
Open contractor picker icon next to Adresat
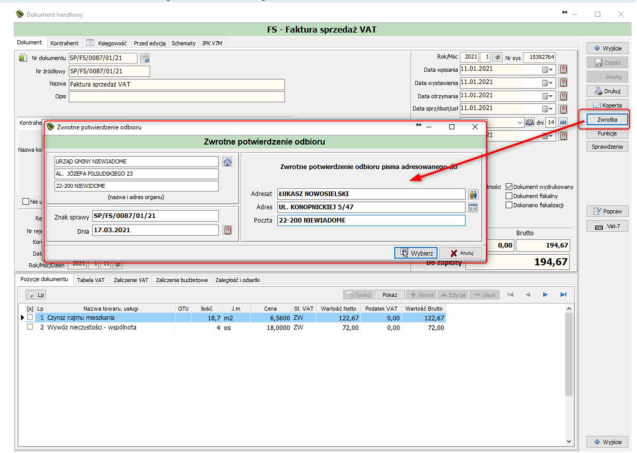point(473,194)
